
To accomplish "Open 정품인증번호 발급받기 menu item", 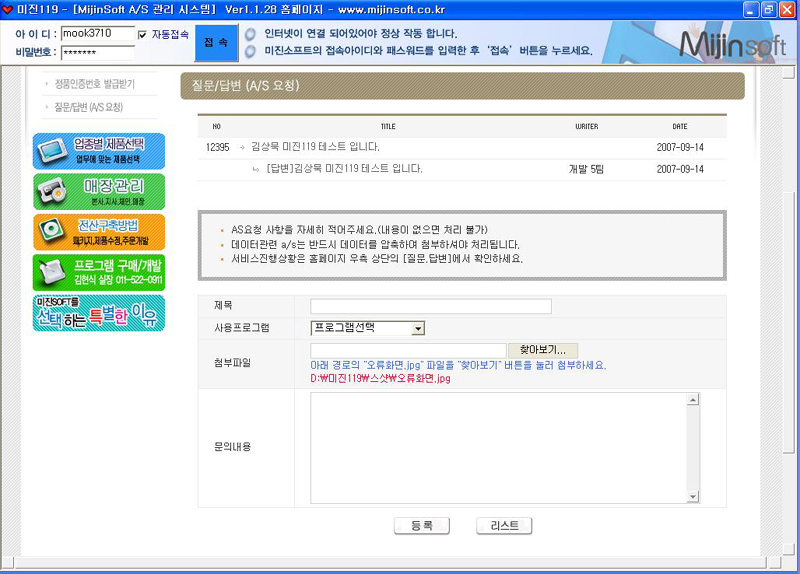I will (x=95, y=84).
